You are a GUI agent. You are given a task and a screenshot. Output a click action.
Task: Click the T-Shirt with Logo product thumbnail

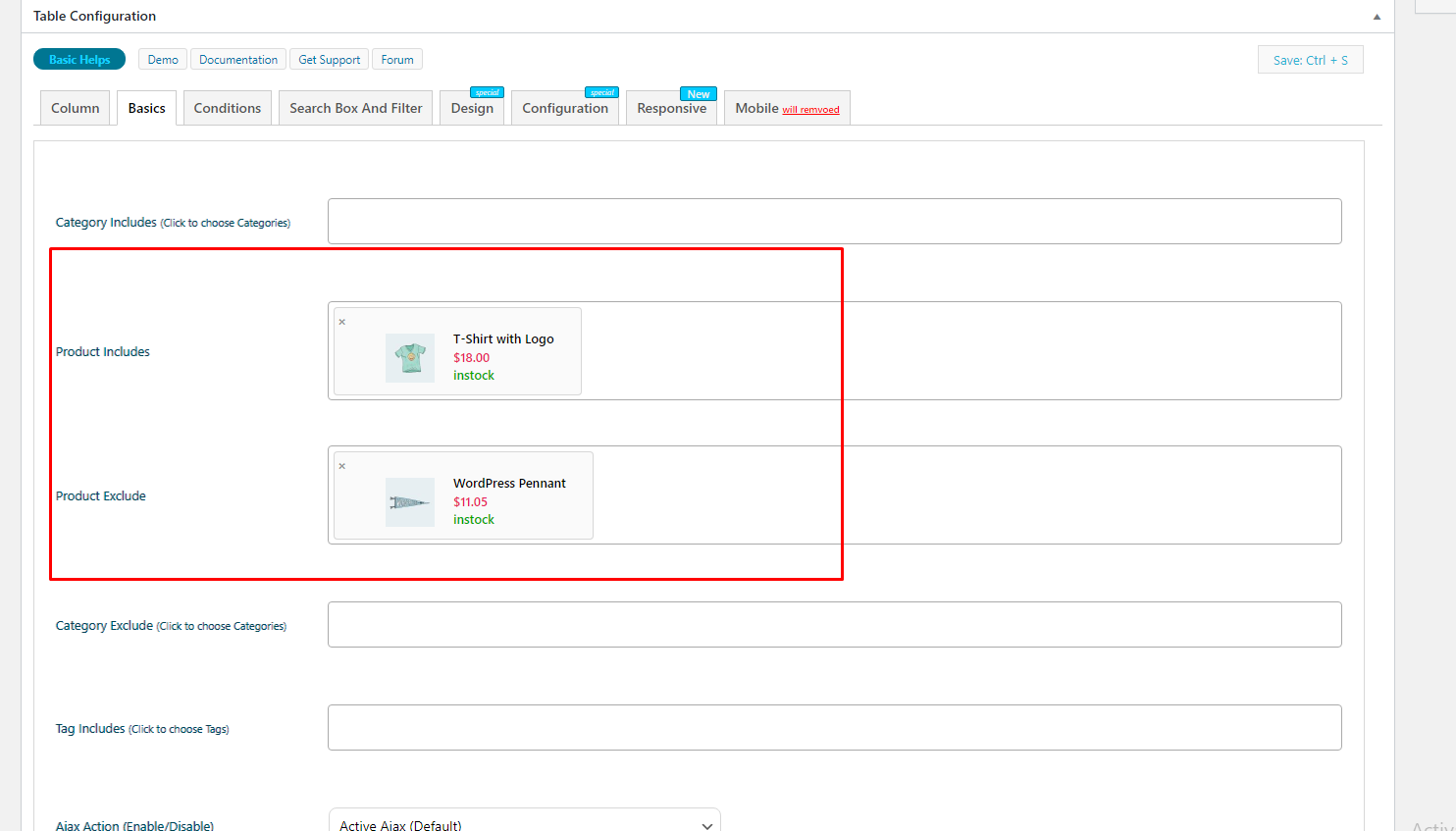[x=410, y=358]
